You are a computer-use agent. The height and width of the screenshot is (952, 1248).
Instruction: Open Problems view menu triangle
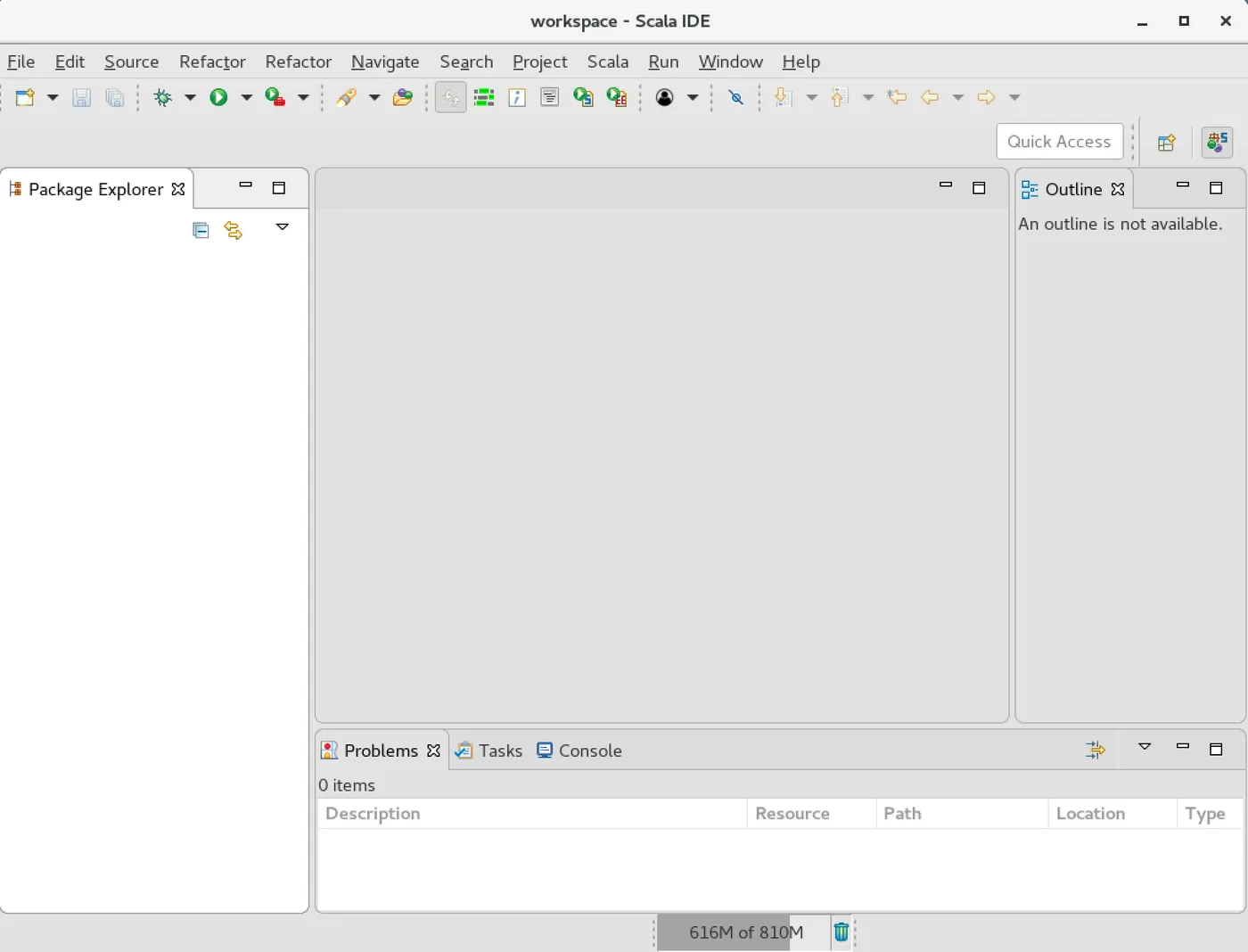pos(1145,747)
